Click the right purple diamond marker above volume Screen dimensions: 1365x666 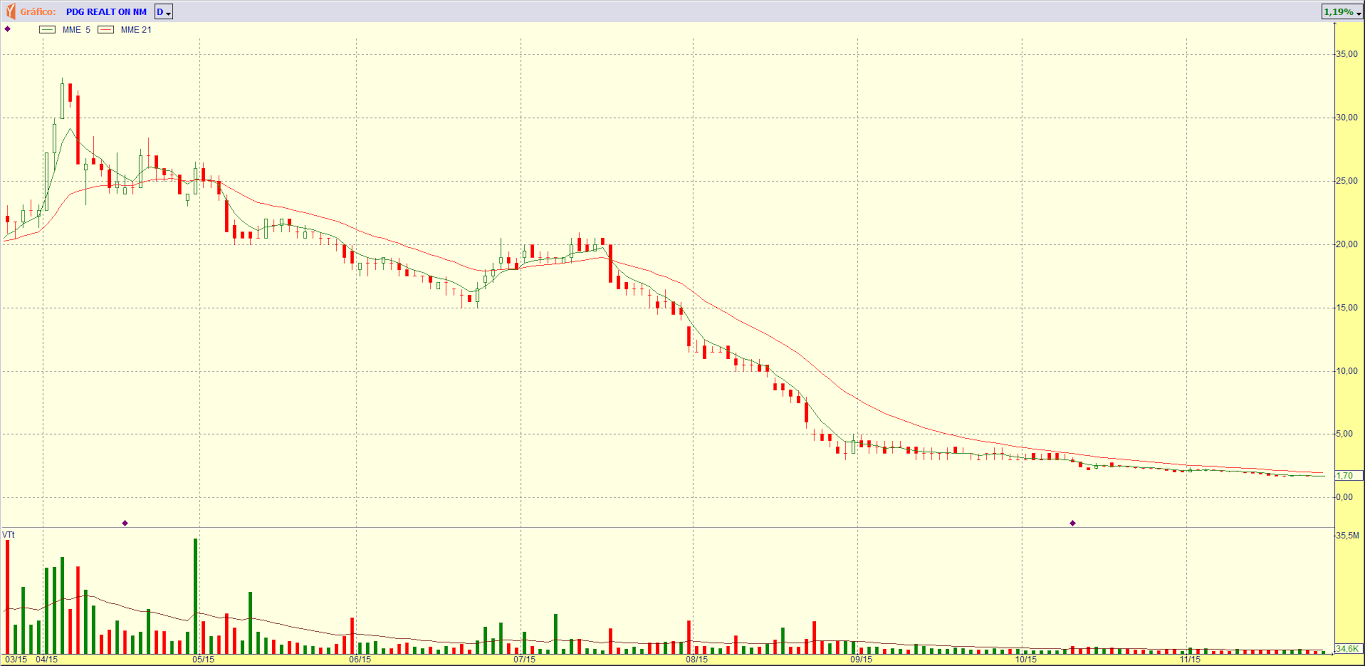1073,523
